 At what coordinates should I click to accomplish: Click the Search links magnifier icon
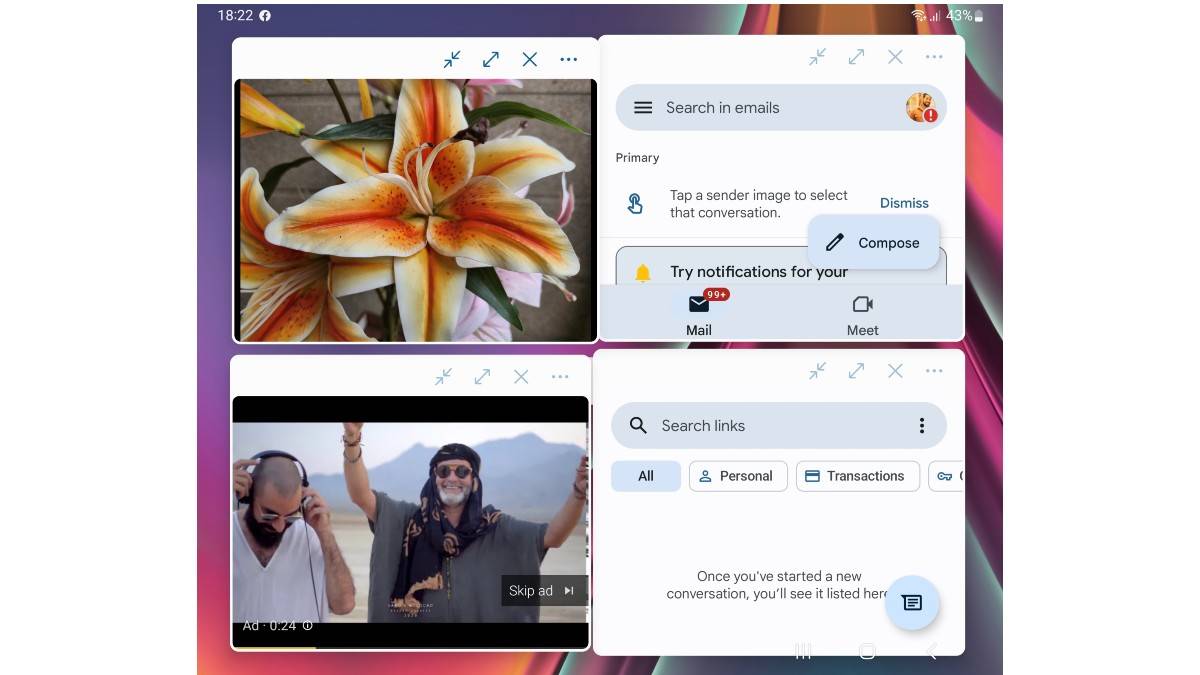pyautogui.click(x=638, y=426)
